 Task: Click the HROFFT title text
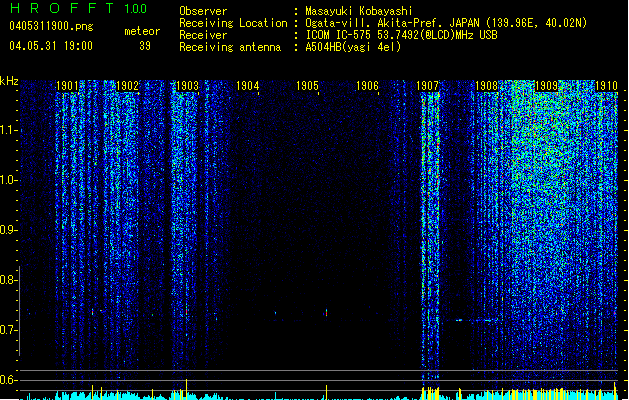(62, 8)
